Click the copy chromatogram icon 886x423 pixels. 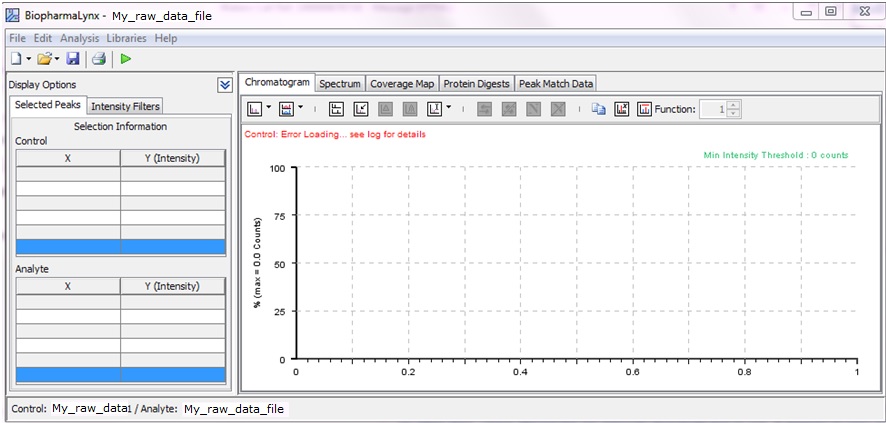click(x=598, y=109)
